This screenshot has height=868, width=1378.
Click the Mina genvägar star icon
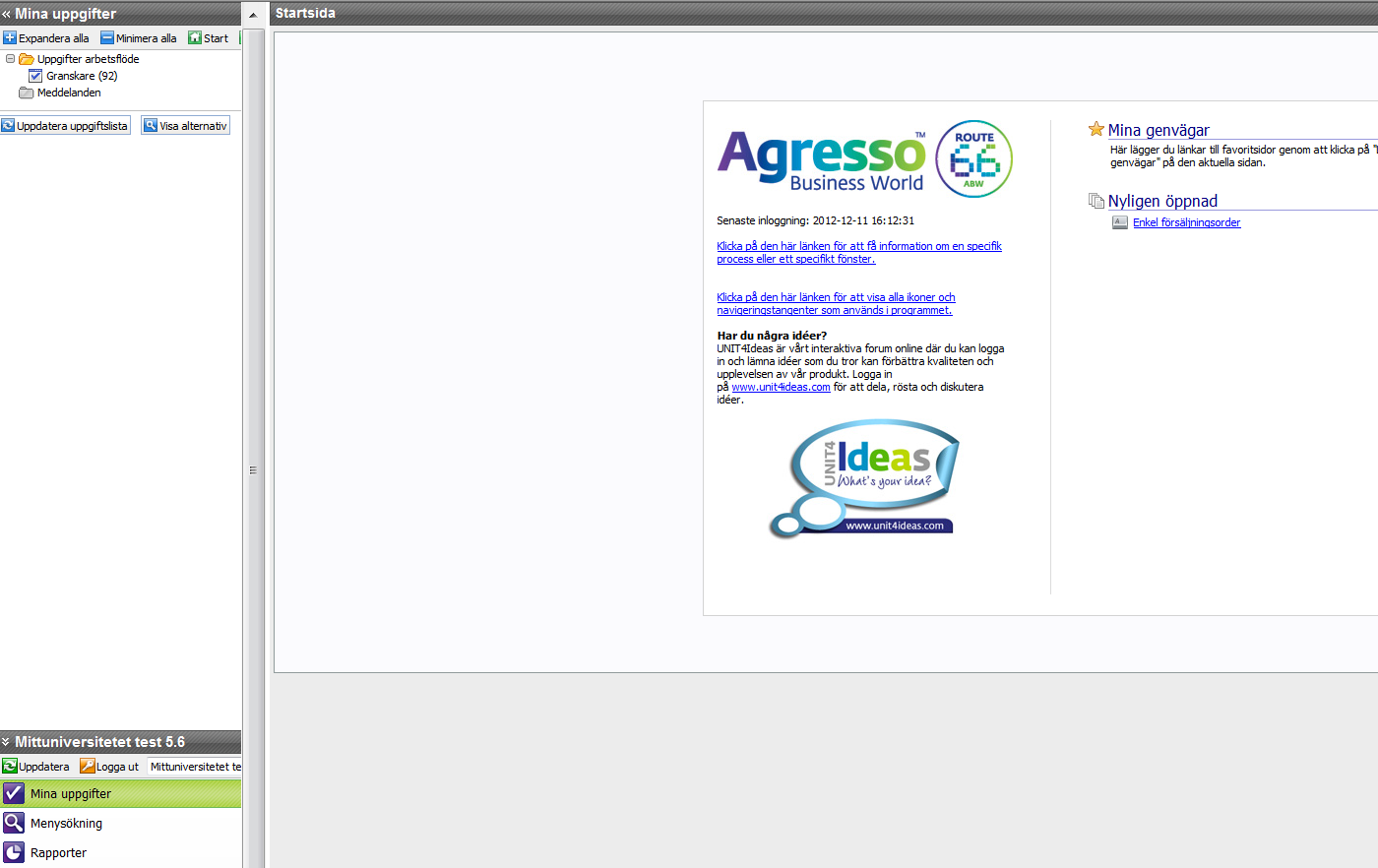[x=1096, y=129]
